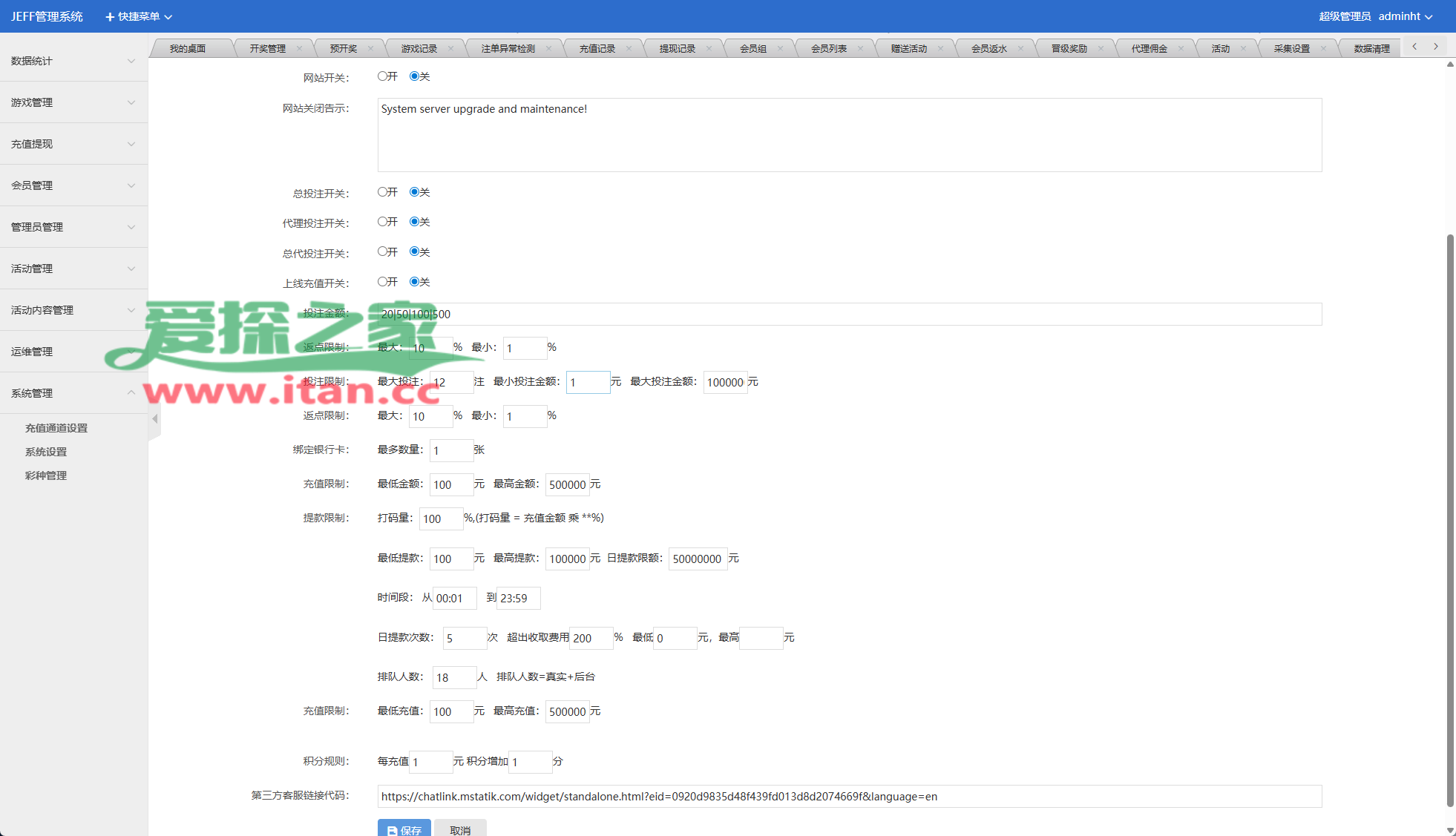Switch to the 数据清理 tab
Image resolution: width=1456 pixels, height=836 pixels.
(1371, 48)
